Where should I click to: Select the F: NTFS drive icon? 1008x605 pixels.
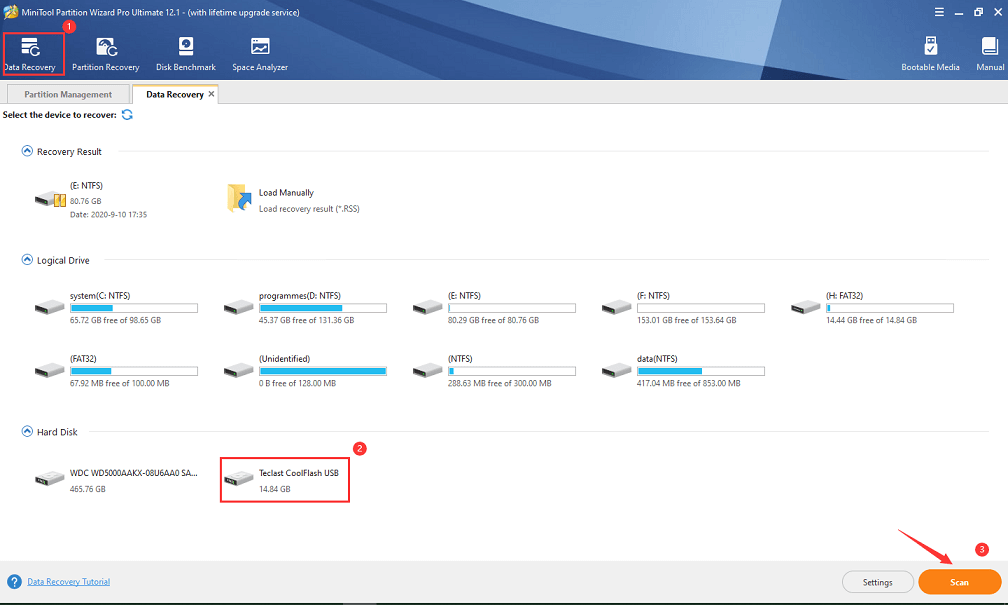click(616, 307)
